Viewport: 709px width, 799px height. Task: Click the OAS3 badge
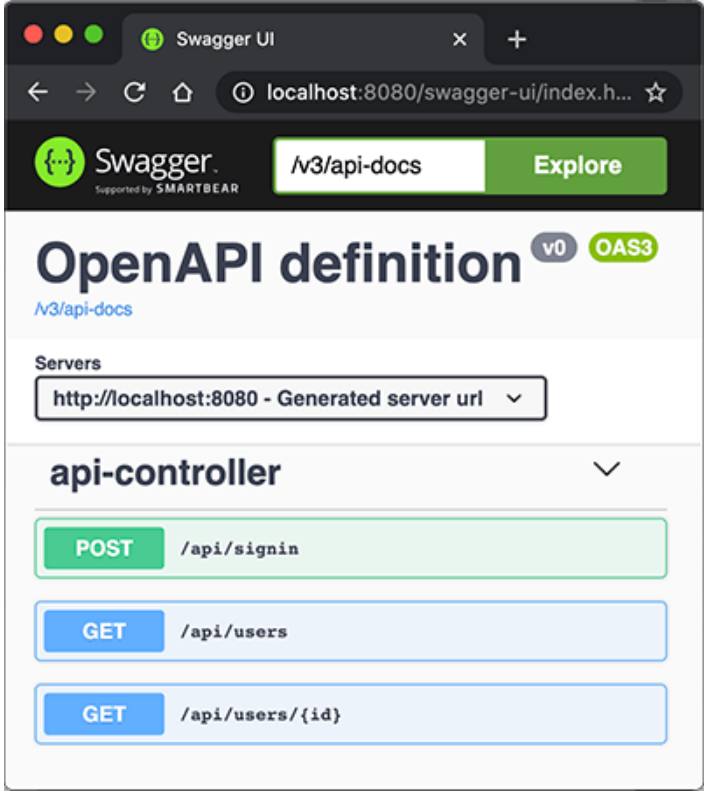tap(623, 248)
